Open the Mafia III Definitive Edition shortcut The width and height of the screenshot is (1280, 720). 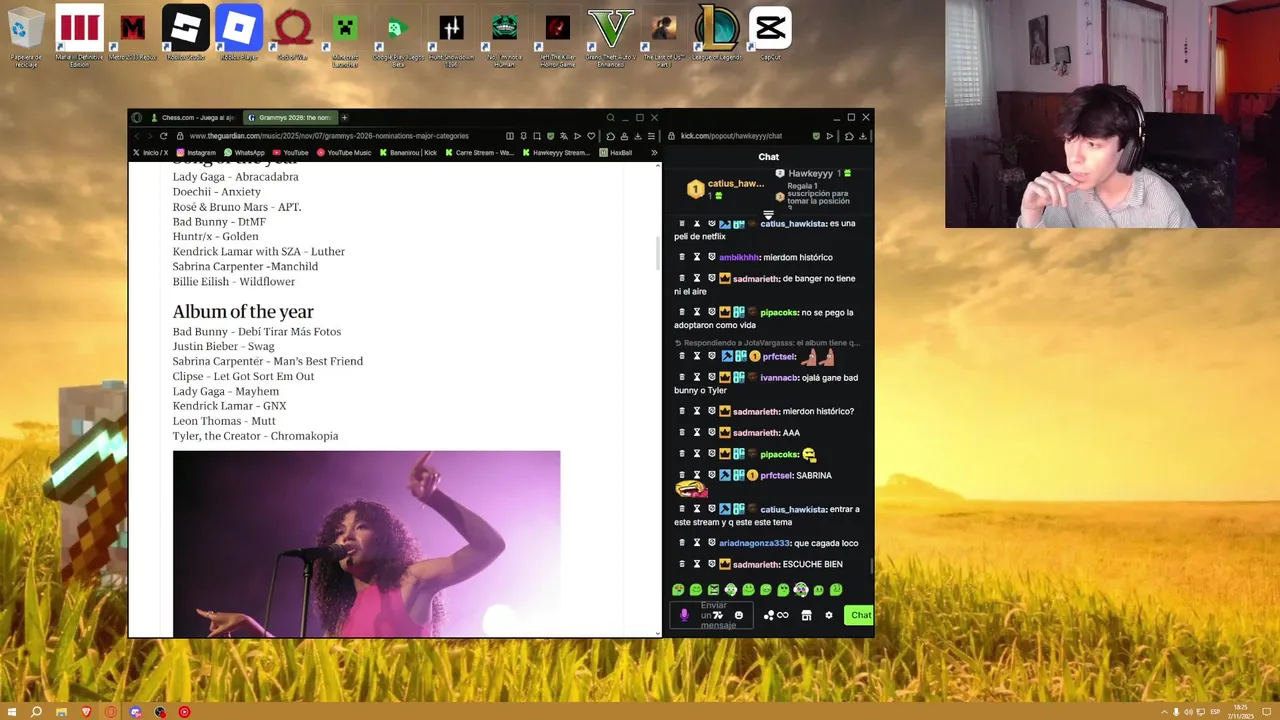pos(79,36)
